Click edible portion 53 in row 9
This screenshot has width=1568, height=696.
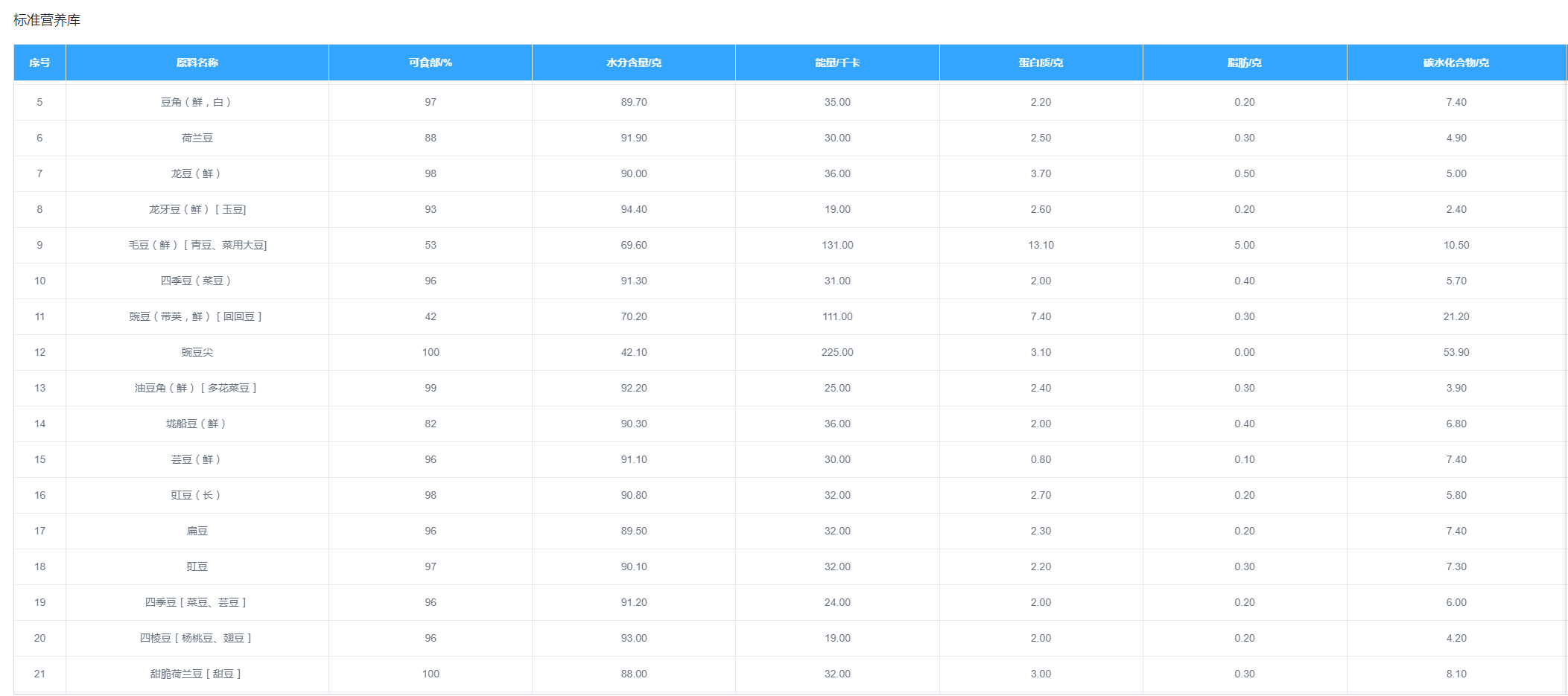point(431,245)
